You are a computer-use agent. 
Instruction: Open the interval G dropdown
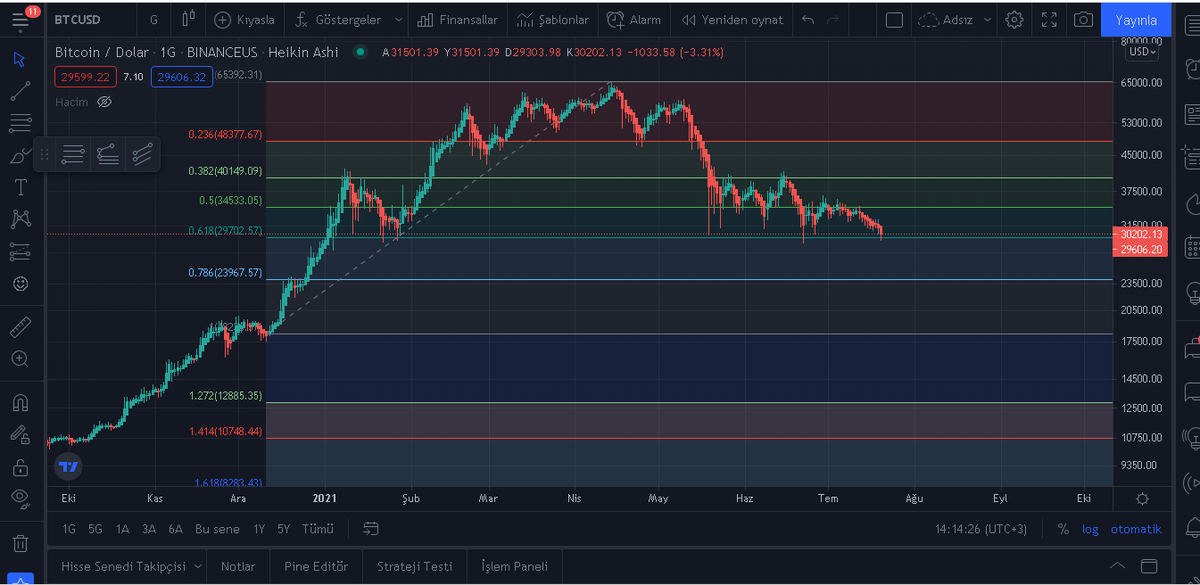tap(153, 19)
